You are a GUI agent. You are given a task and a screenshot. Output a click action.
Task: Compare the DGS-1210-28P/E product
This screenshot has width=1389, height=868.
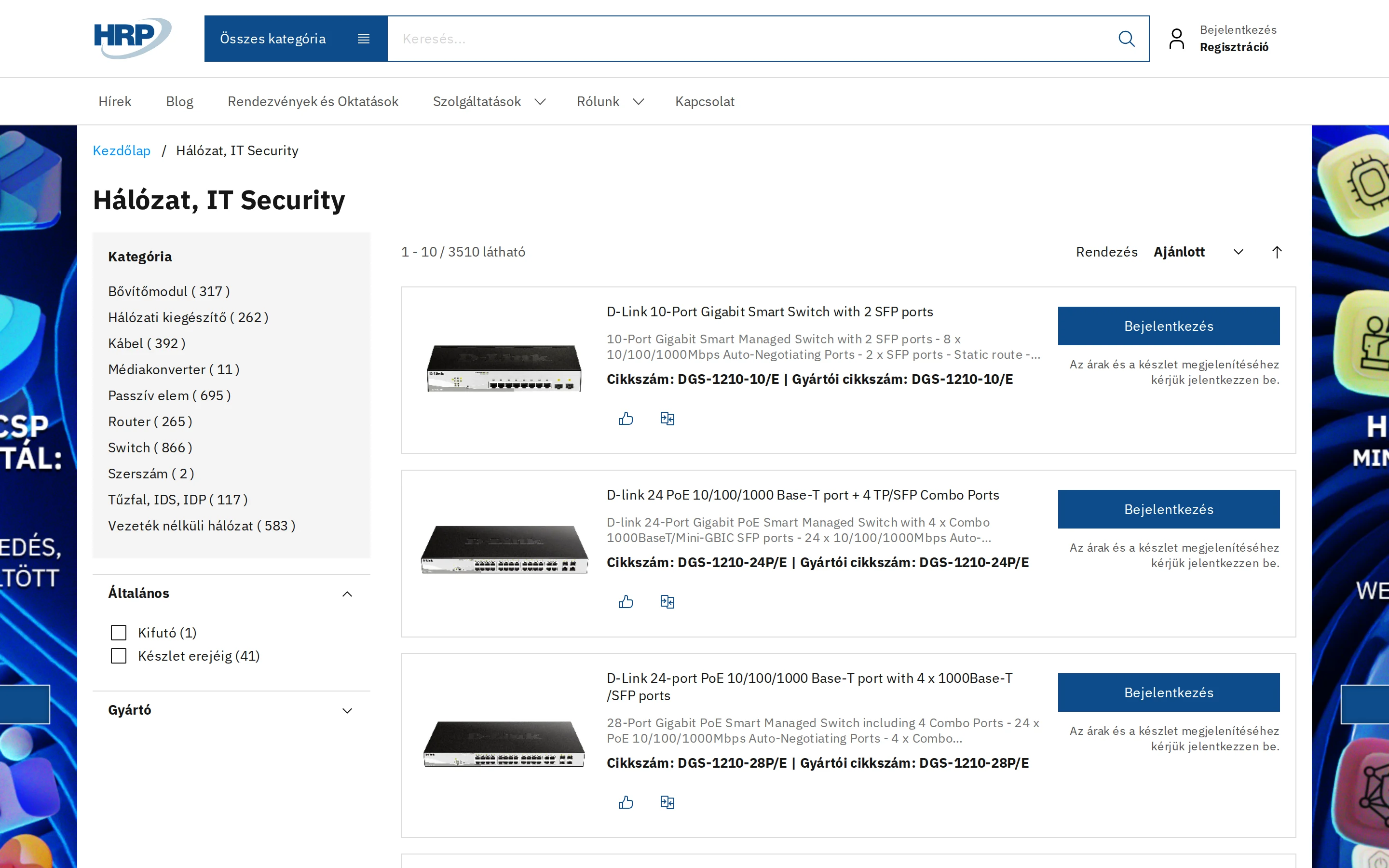(667, 802)
